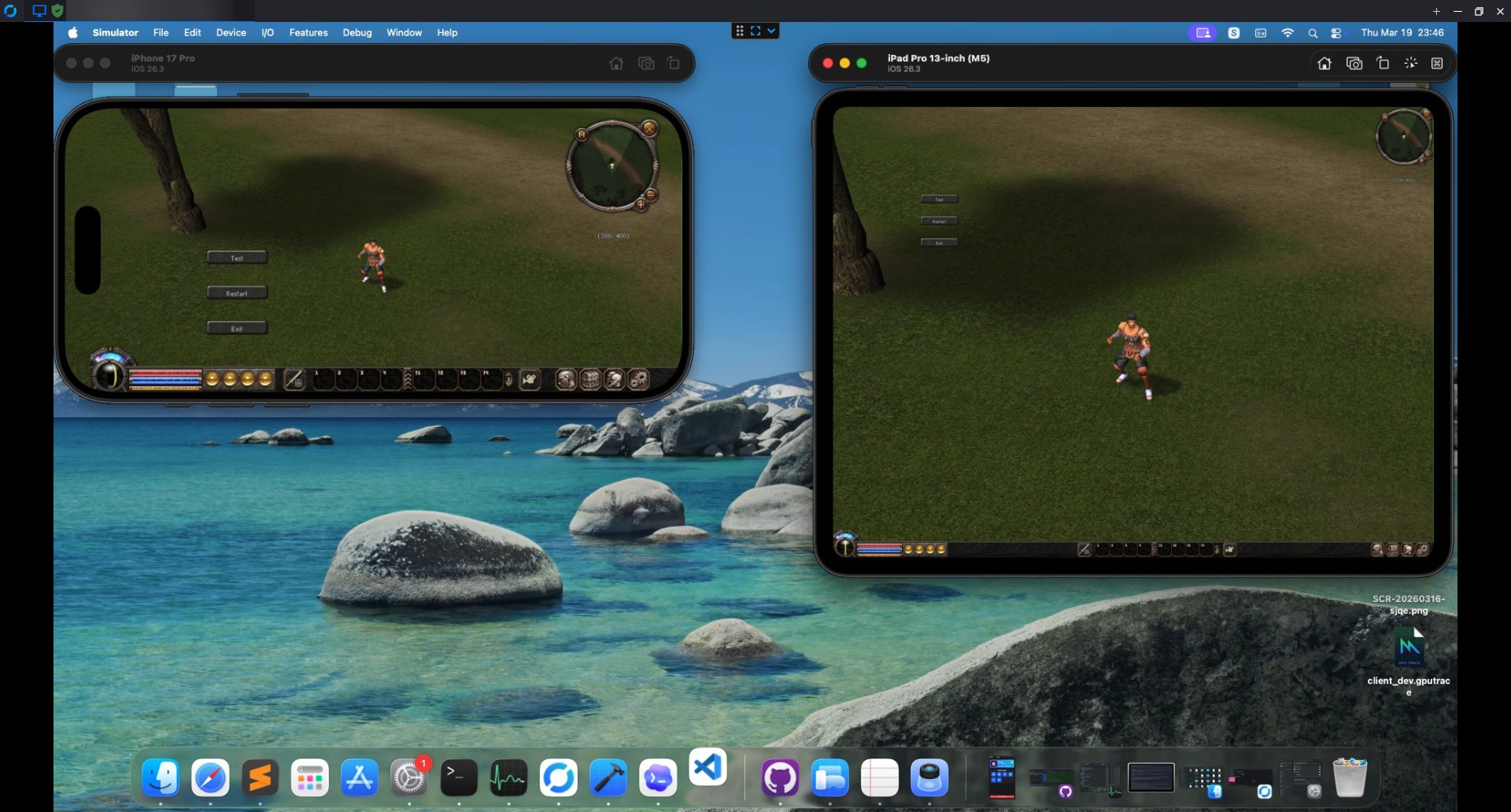
Task: Rotate the iPhone 17 Pro simulator
Action: [674, 63]
